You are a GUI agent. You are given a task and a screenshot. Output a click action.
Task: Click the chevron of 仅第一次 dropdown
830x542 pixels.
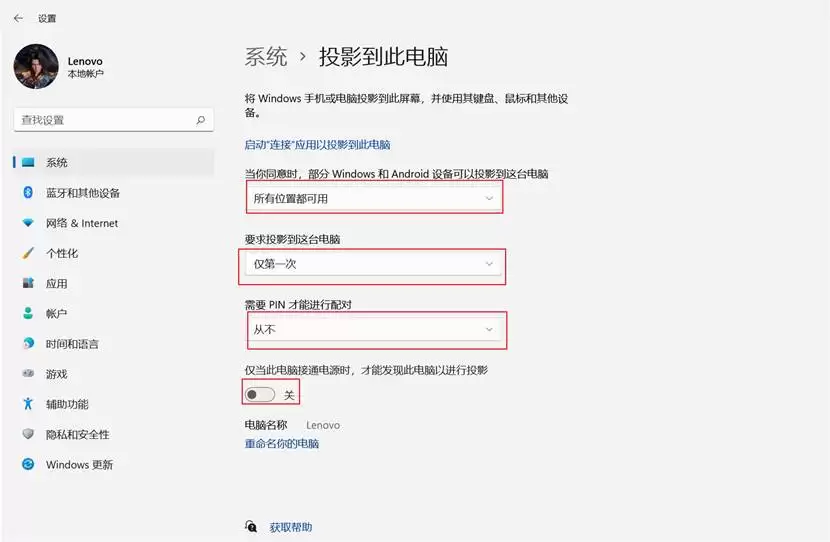489,264
